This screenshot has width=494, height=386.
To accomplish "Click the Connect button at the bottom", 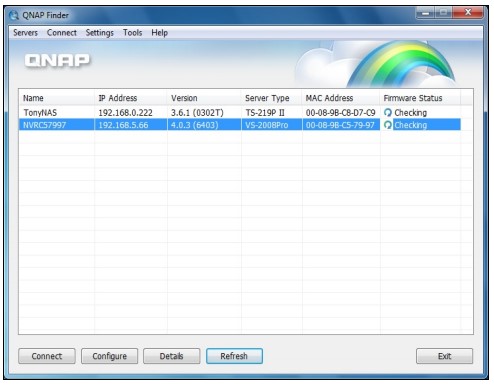I will coord(47,356).
